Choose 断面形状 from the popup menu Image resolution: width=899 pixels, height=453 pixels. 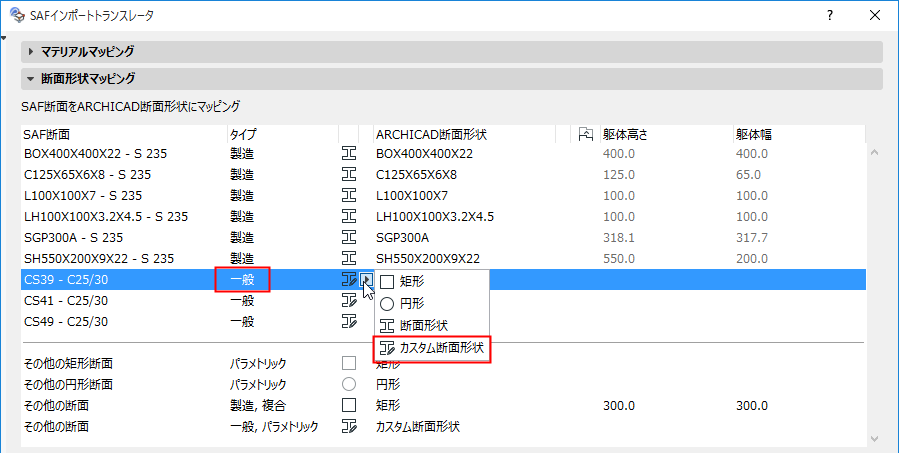(x=432, y=326)
